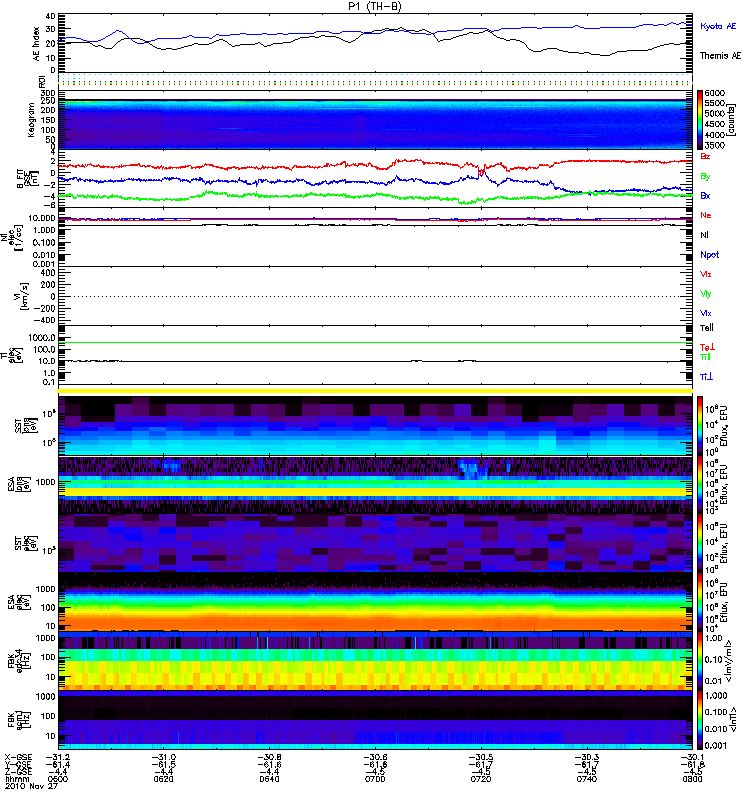Select the black Tell legend label

707,328
